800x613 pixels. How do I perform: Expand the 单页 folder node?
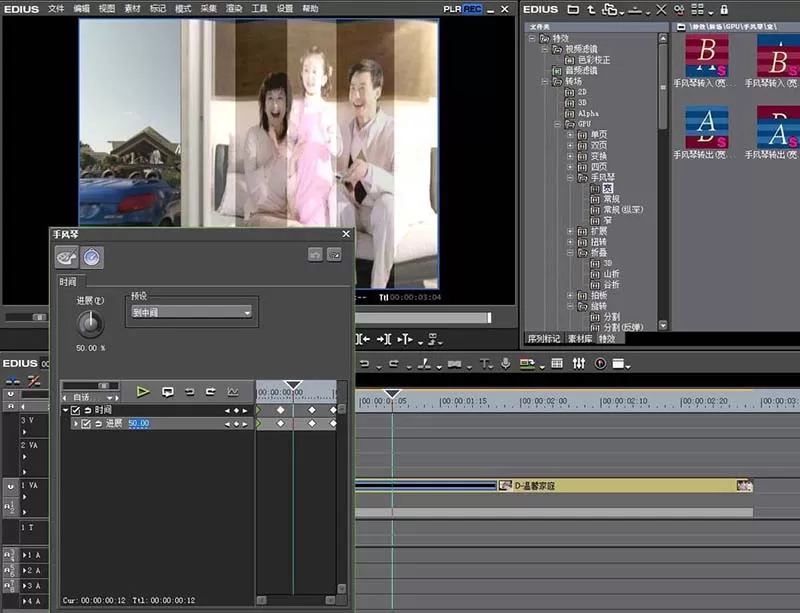pyautogui.click(x=570, y=135)
